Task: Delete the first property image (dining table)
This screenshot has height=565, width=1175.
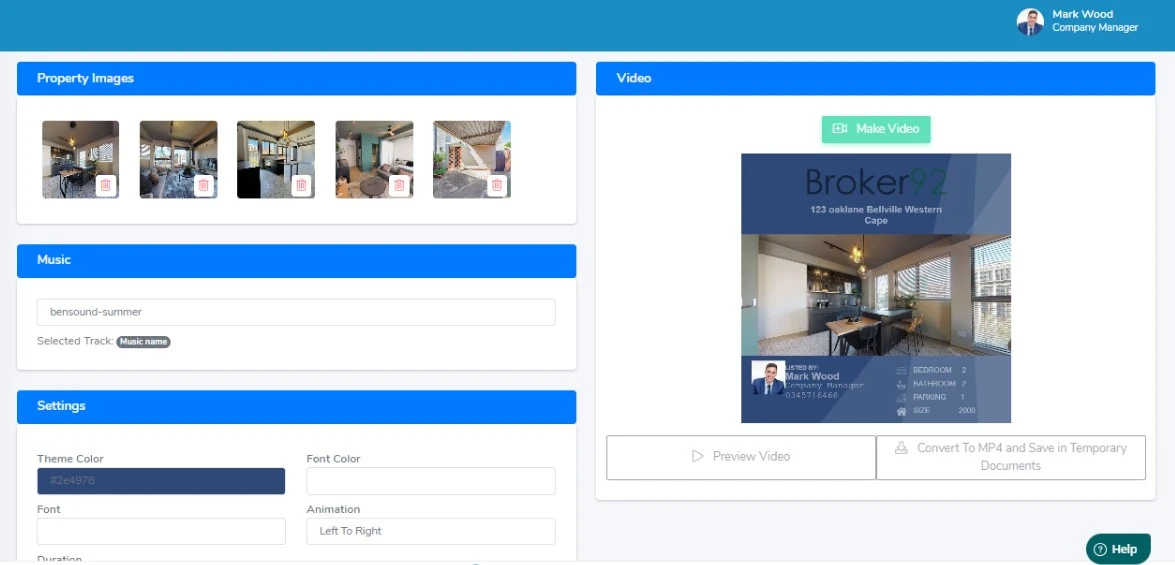Action: (106, 185)
